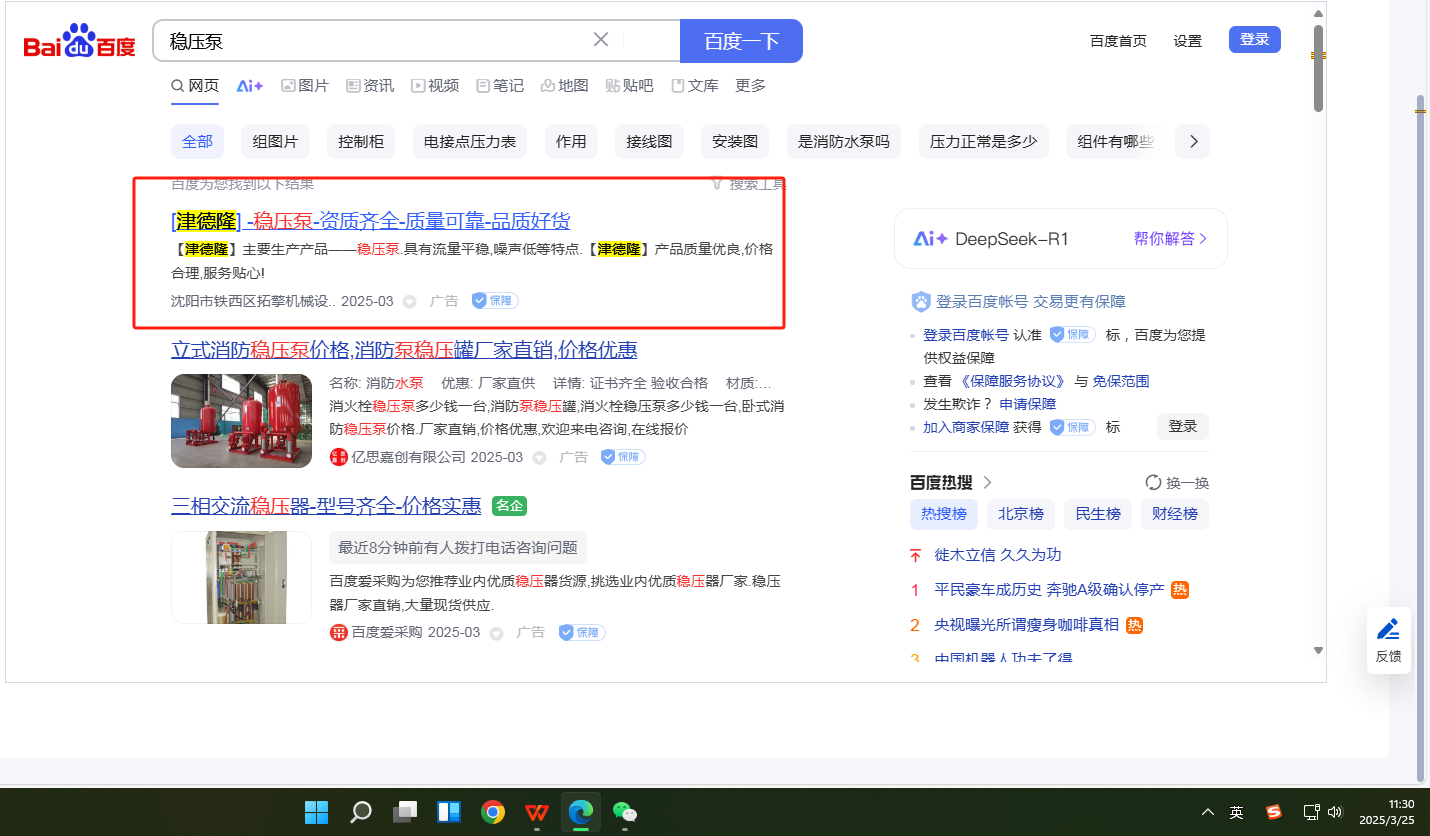Clear the search box with X icon

pos(601,40)
